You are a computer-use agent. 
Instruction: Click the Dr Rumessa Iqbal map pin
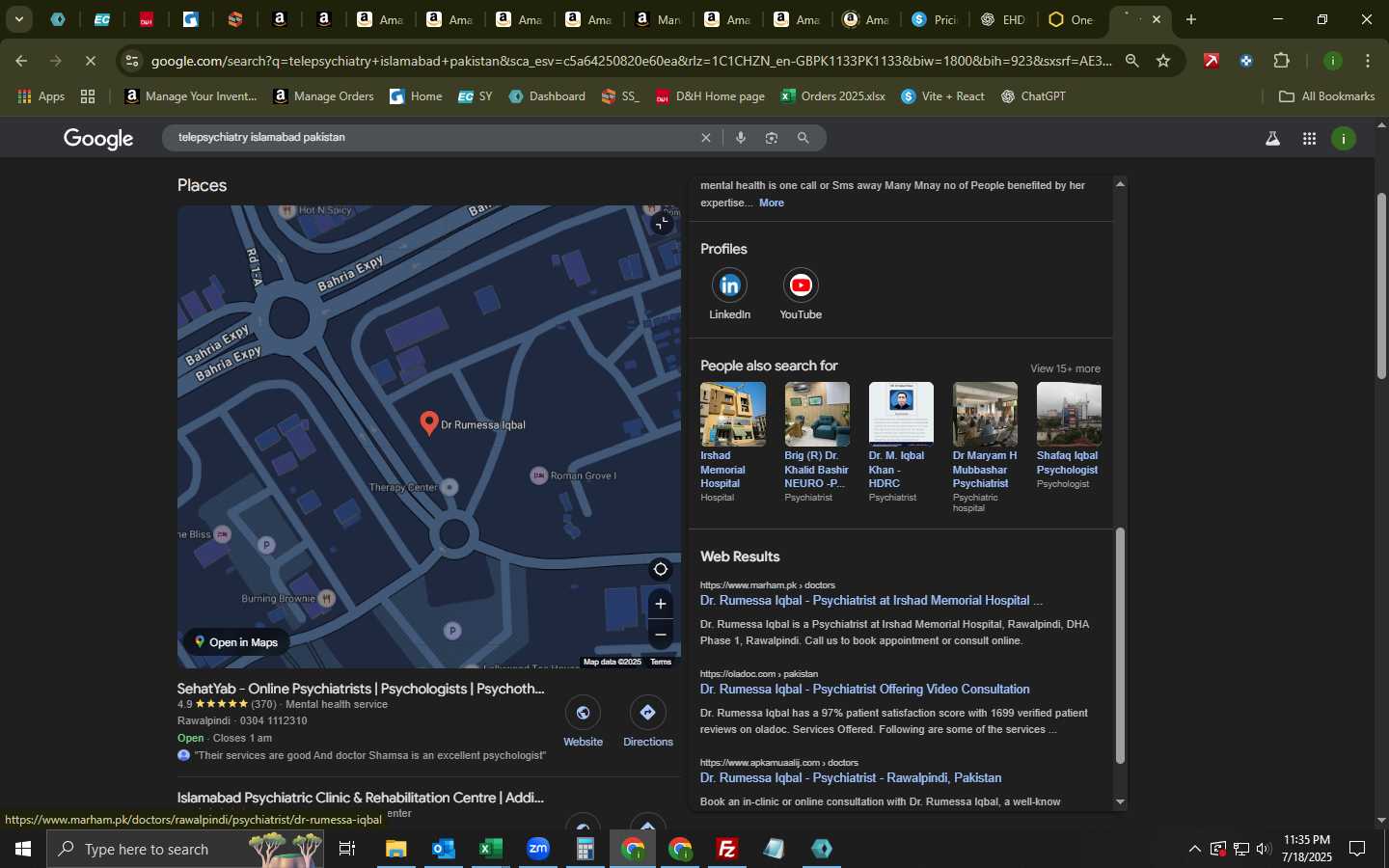coord(430,422)
